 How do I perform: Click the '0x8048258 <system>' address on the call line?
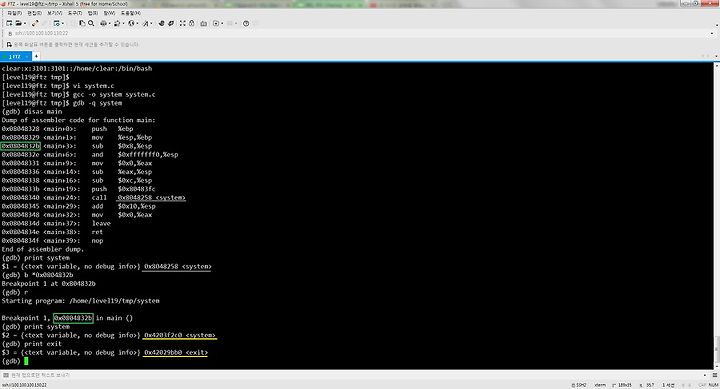click(151, 198)
